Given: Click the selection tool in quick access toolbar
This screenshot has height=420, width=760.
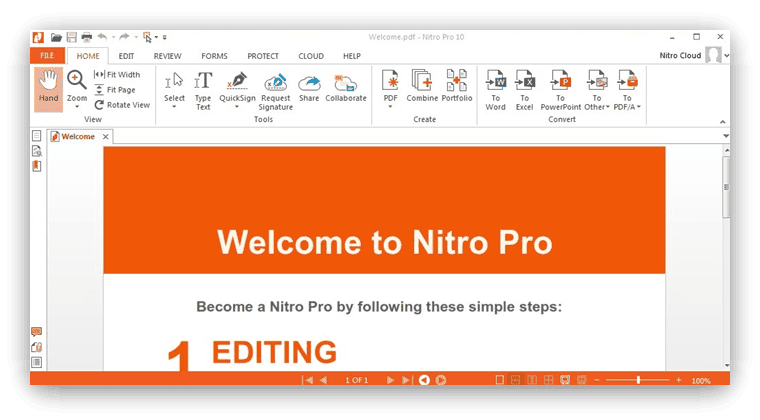Looking at the screenshot, I should 147,37.
